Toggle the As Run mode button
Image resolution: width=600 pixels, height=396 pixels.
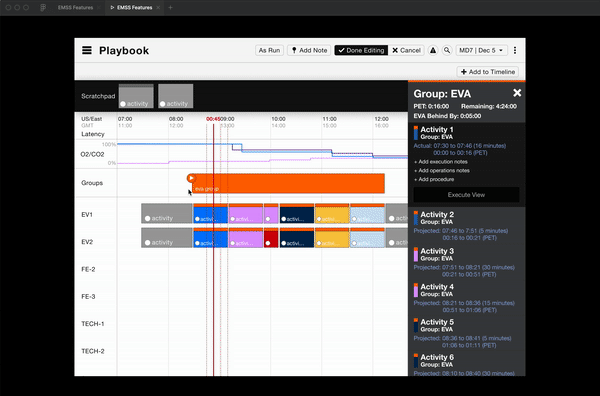[269, 50]
